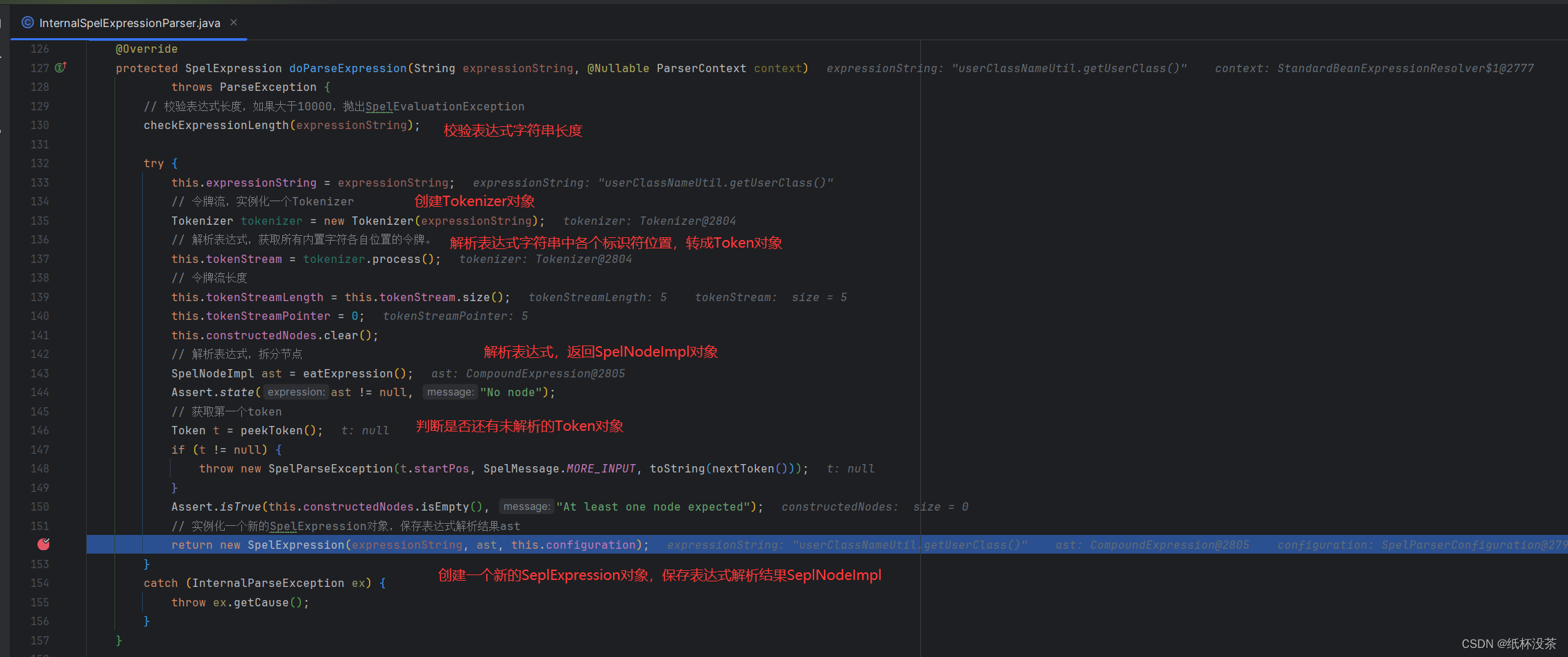
Task: Click the inline hint 'tokenizer: Tokenizer@2804' on line 135
Action: (x=649, y=221)
